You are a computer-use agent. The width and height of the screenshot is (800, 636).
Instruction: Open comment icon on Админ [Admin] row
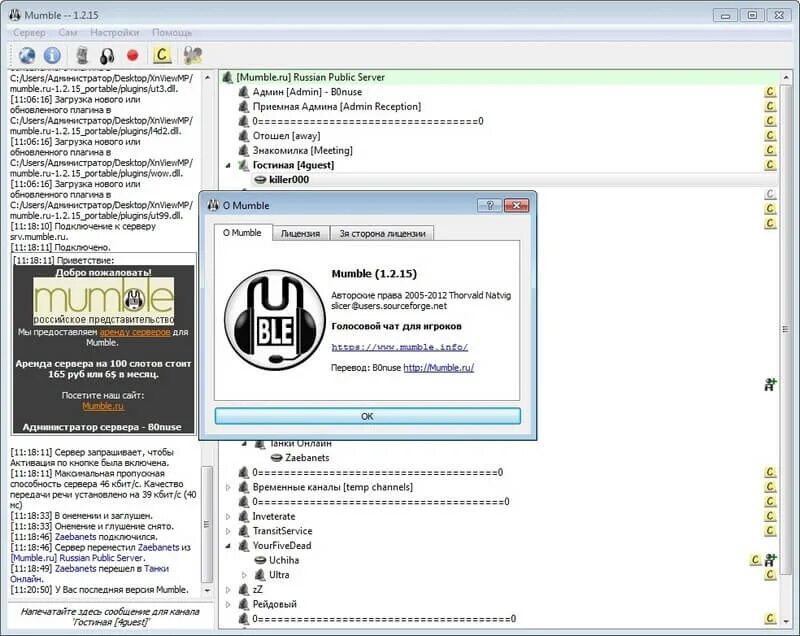770,92
